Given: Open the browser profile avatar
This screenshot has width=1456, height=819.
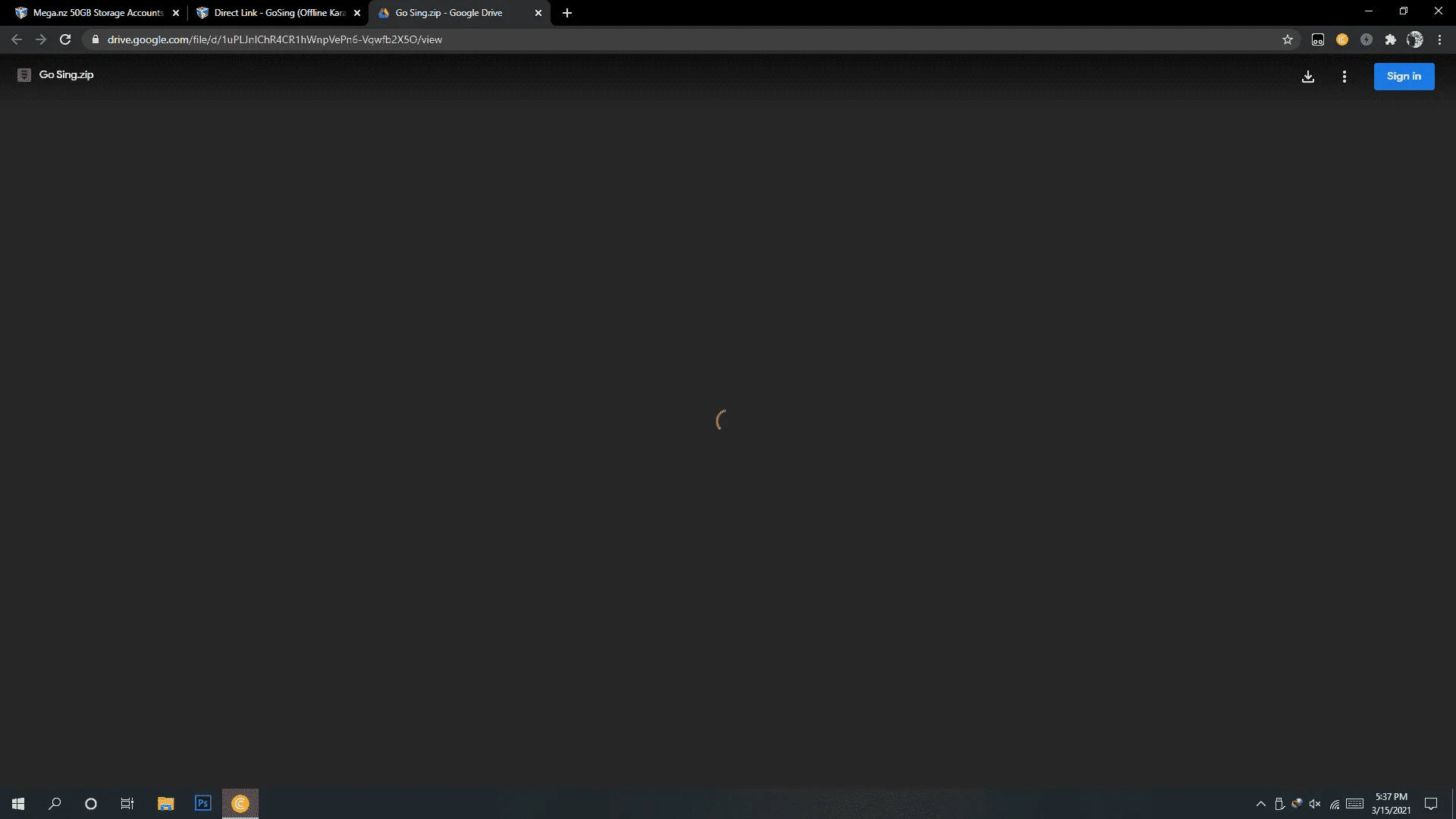Looking at the screenshot, I should [x=1415, y=39].
